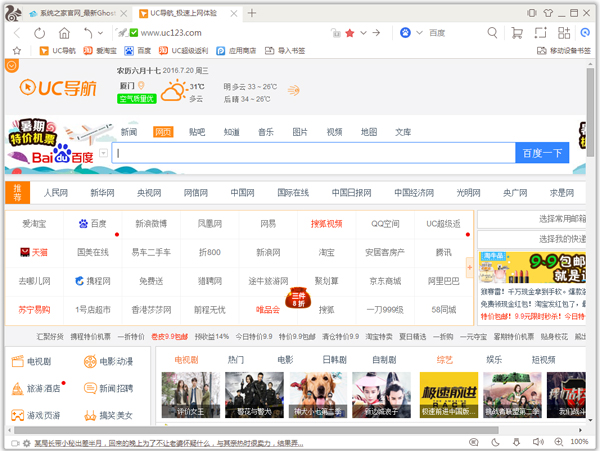The width and height of the screenshot is (600, 451).
Task: Select the 地图 search category
Action: coord(369,132)
